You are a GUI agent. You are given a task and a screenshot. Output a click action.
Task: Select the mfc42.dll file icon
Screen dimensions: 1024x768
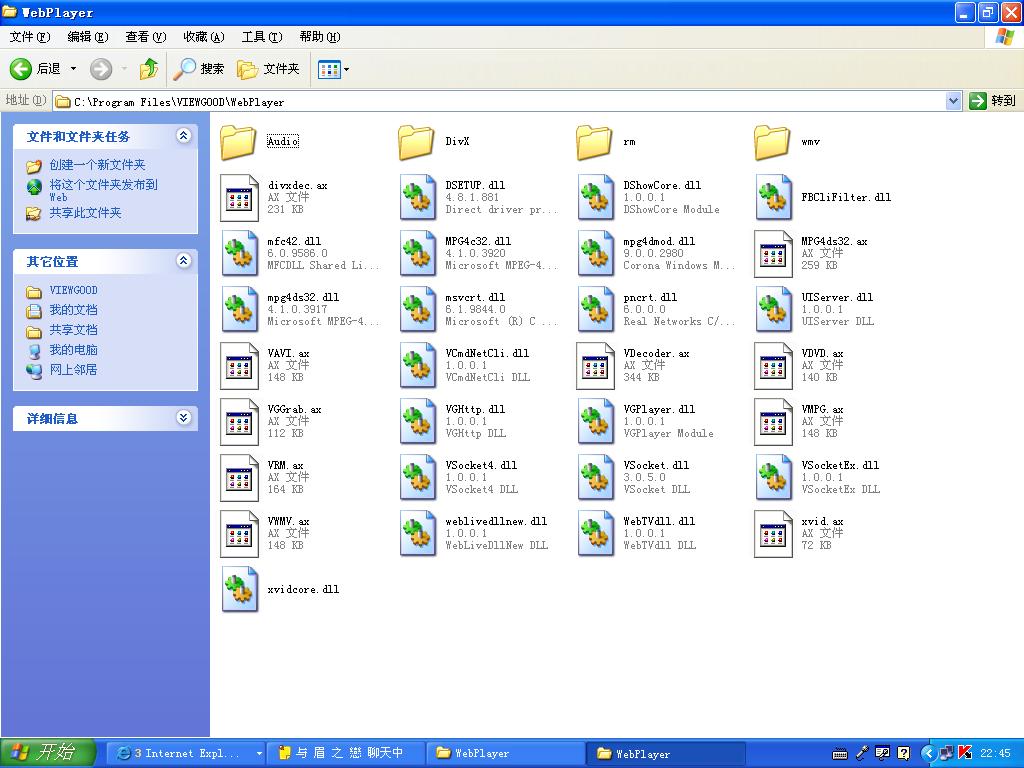tap(239, 253)
